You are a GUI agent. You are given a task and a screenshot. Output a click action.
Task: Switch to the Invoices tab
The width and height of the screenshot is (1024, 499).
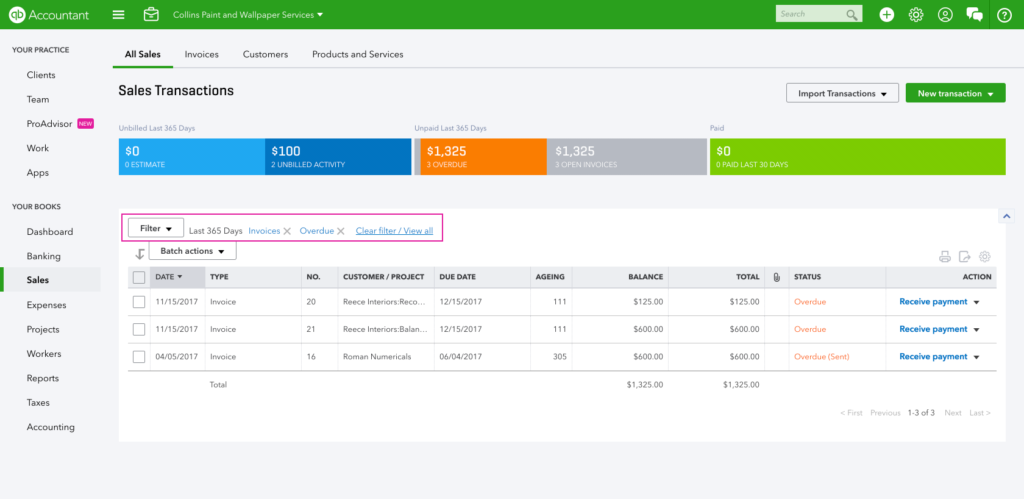coord(202,54)
